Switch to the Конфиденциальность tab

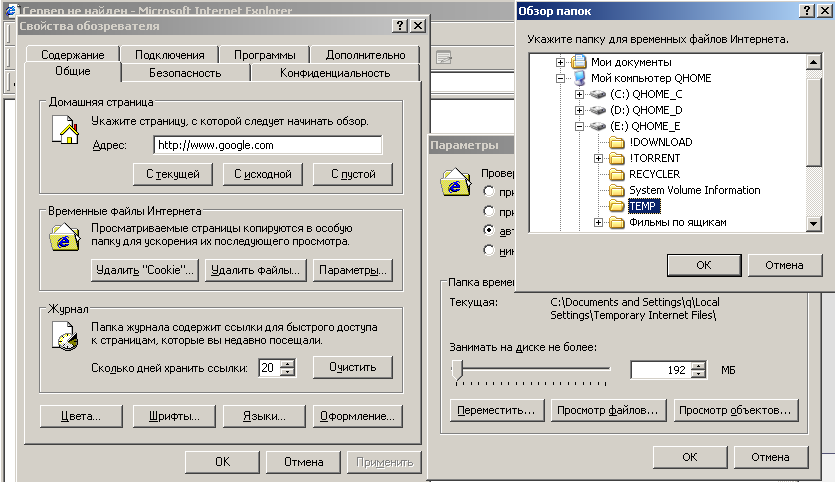(335, 73)
